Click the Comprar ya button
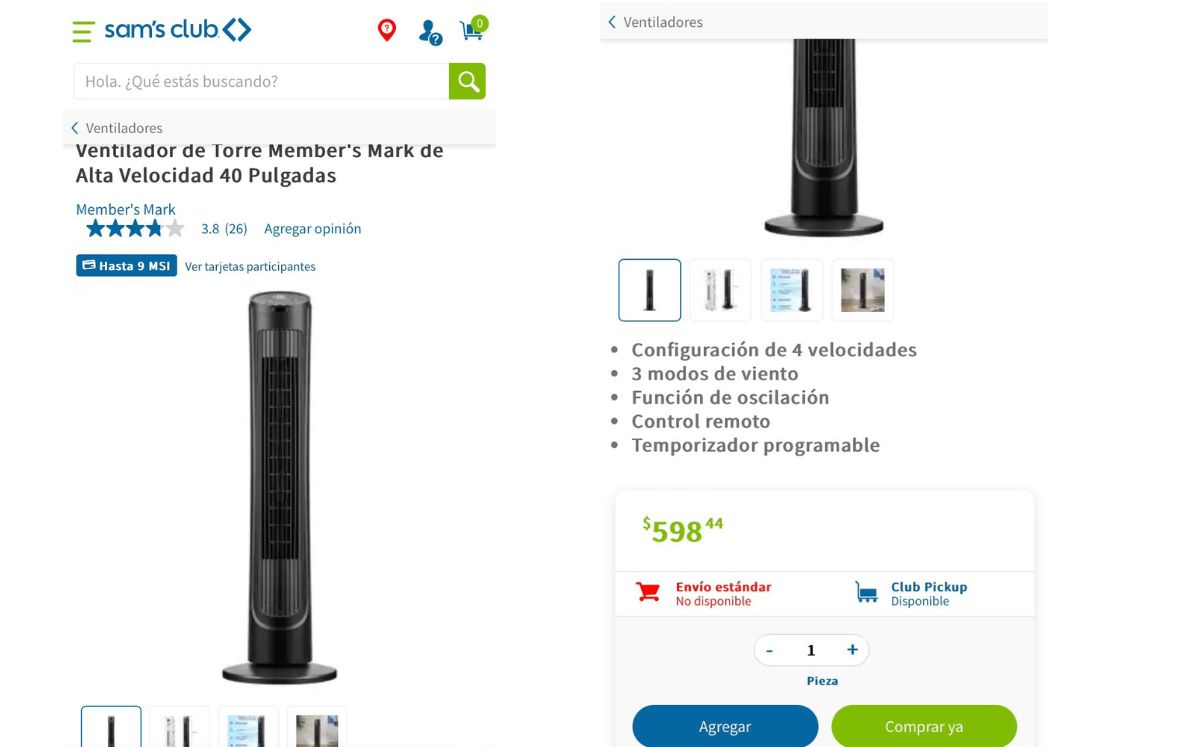The image size is (1200, 747). (x=924, y=726)
